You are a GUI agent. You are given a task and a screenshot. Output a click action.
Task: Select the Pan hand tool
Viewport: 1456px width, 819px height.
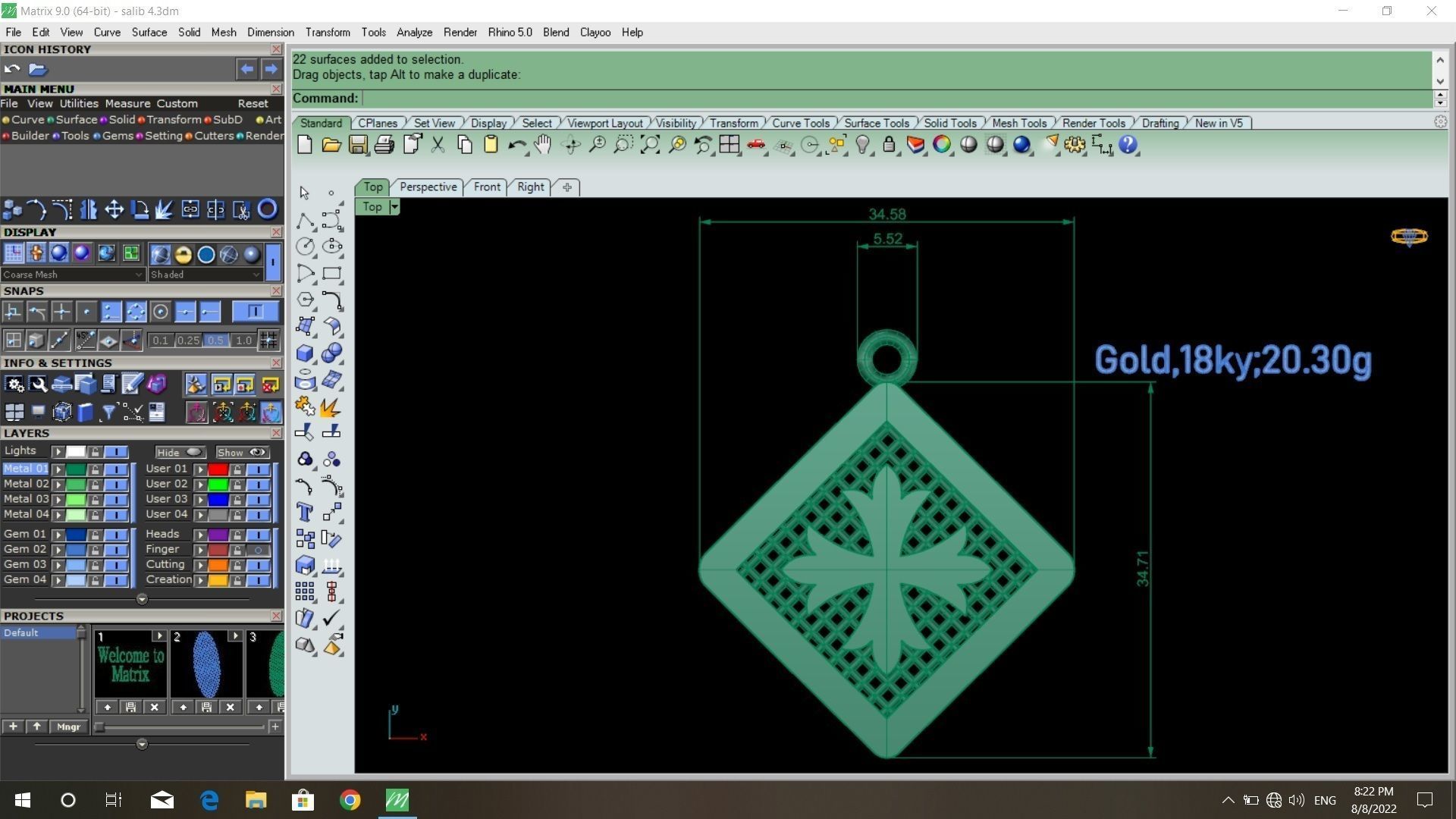click(543, 145)
